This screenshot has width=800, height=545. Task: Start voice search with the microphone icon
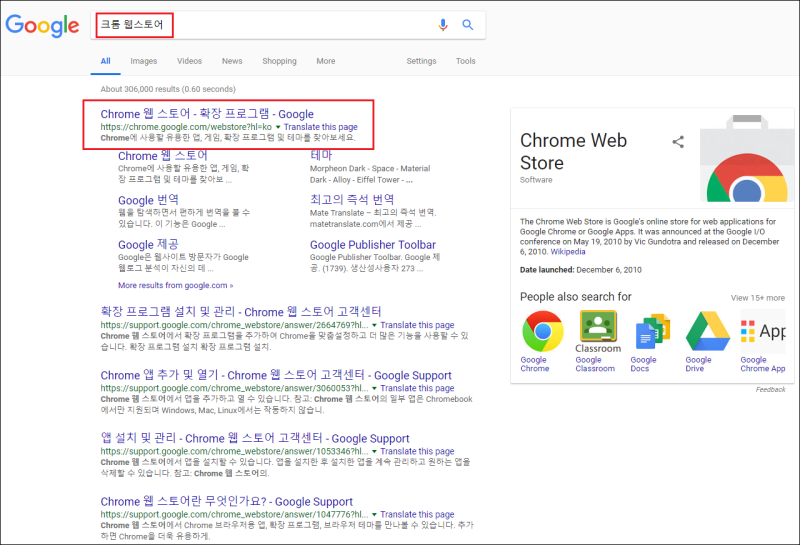[443, 25]
